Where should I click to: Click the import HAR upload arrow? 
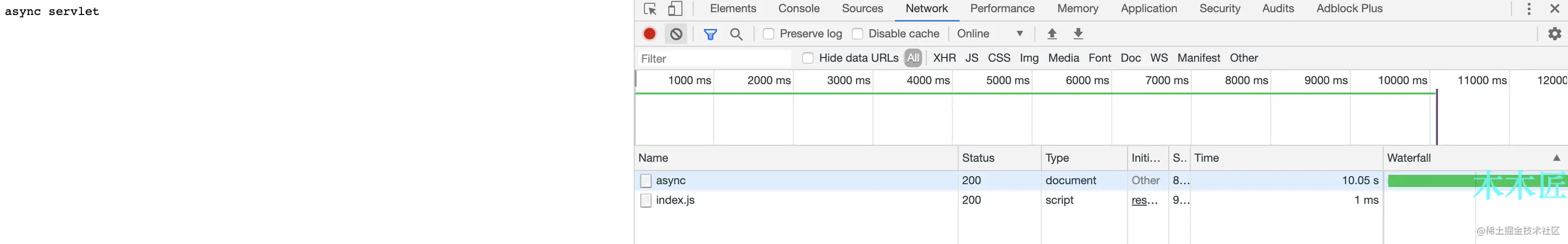pyautogui.click(x=1052, y=34)
